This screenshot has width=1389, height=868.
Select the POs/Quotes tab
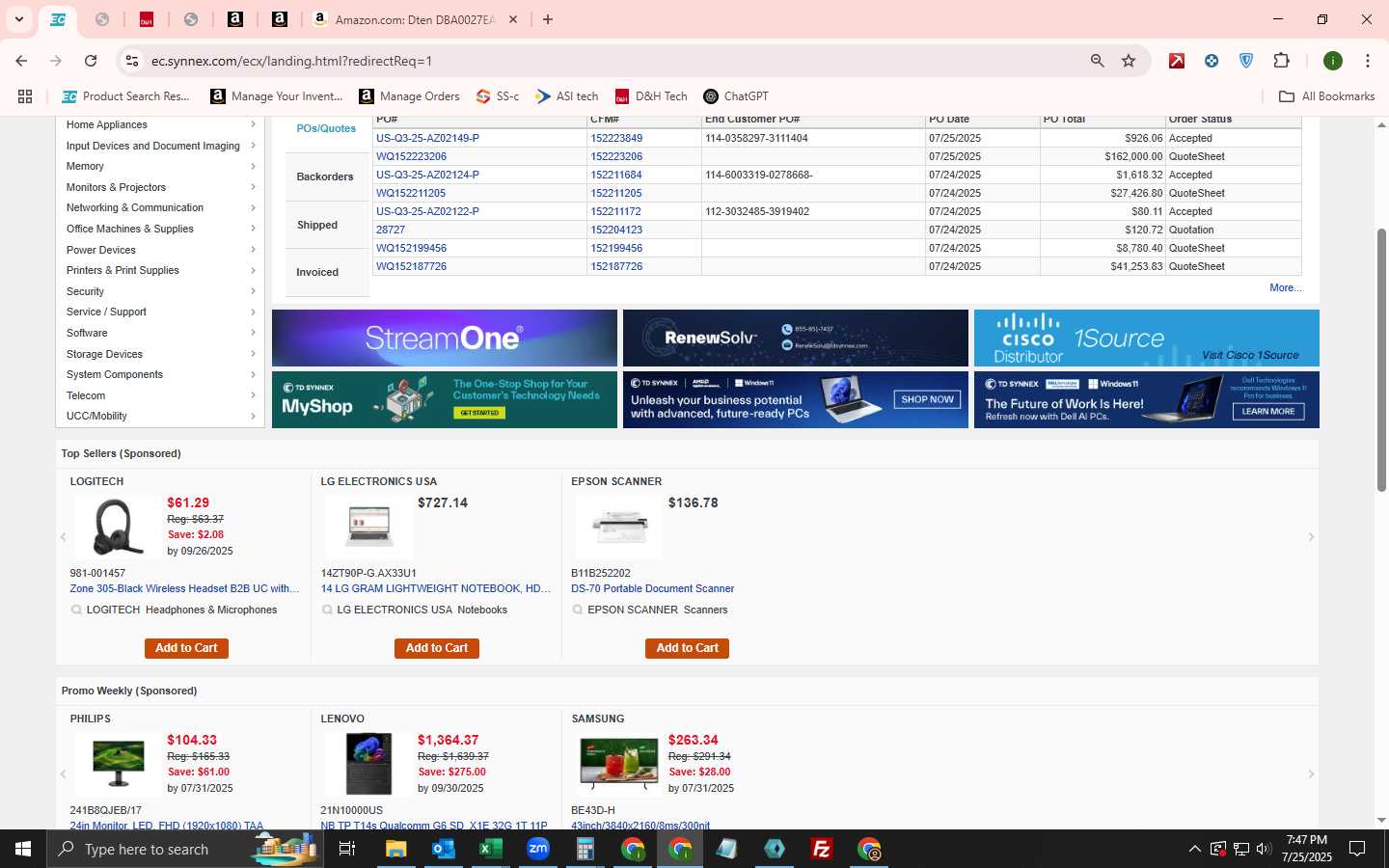coord(326,128)
